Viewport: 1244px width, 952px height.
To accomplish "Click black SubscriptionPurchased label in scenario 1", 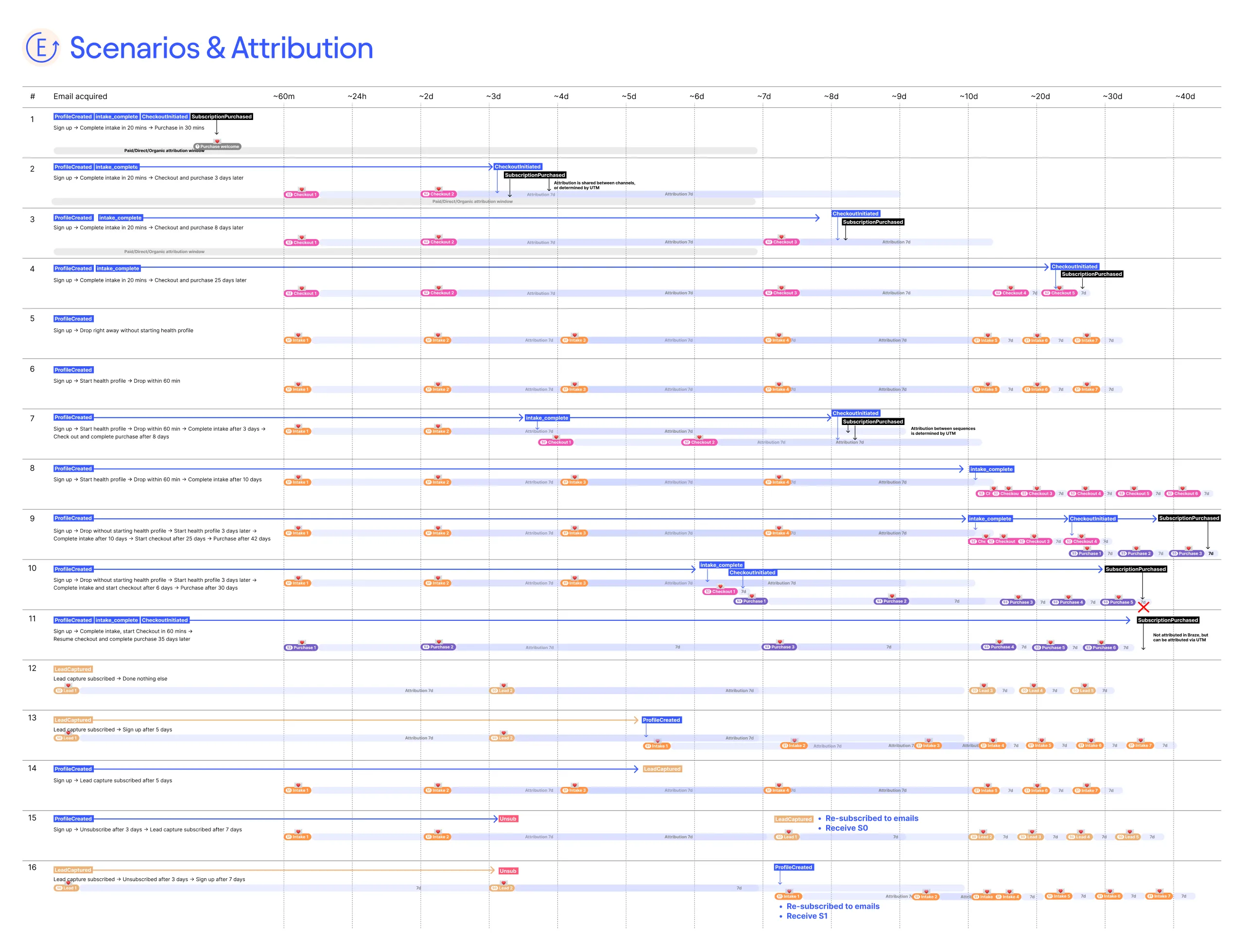I will (x=221, y=117).
